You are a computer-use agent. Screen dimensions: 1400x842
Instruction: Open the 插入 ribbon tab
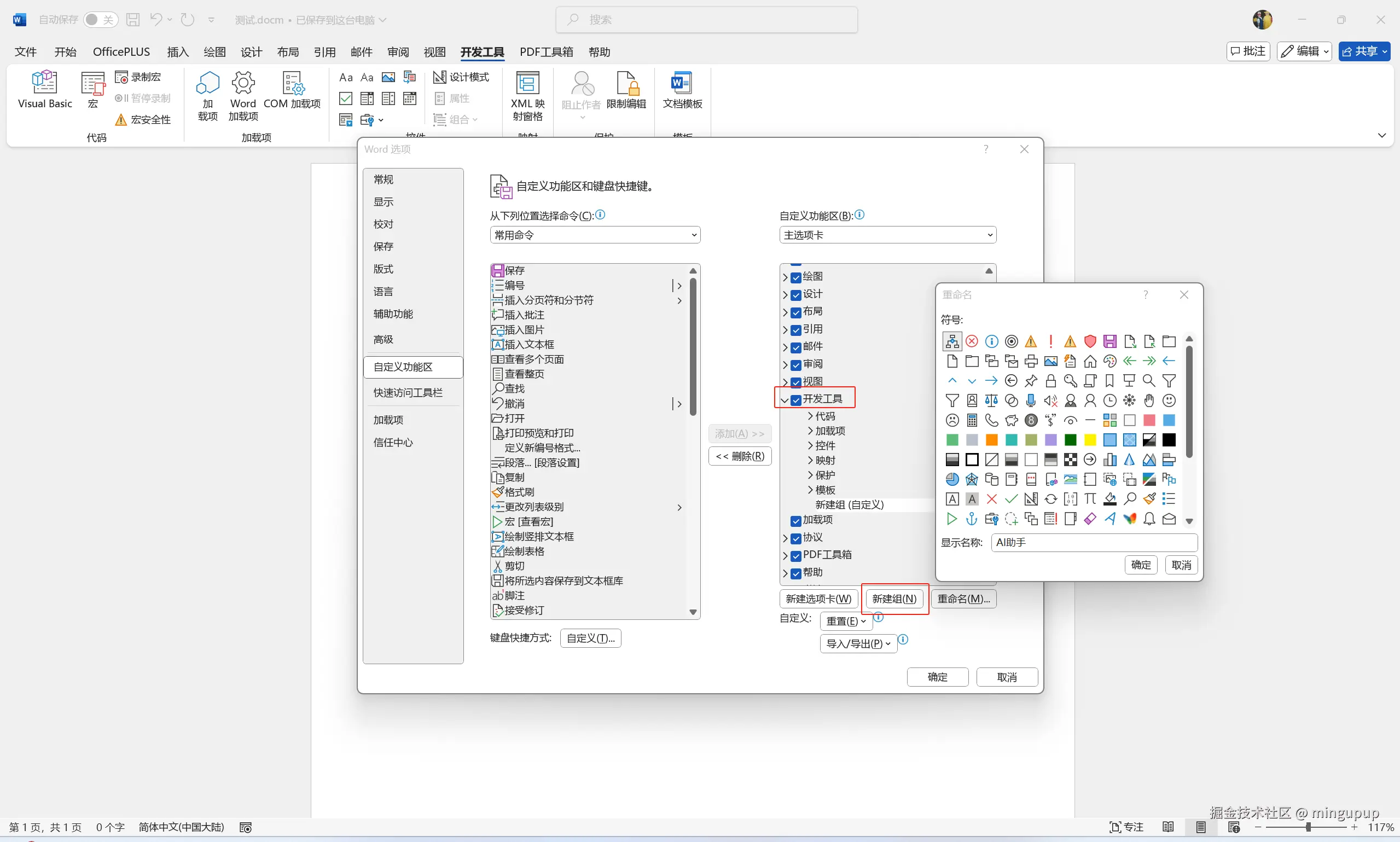[x=177, y=52]
